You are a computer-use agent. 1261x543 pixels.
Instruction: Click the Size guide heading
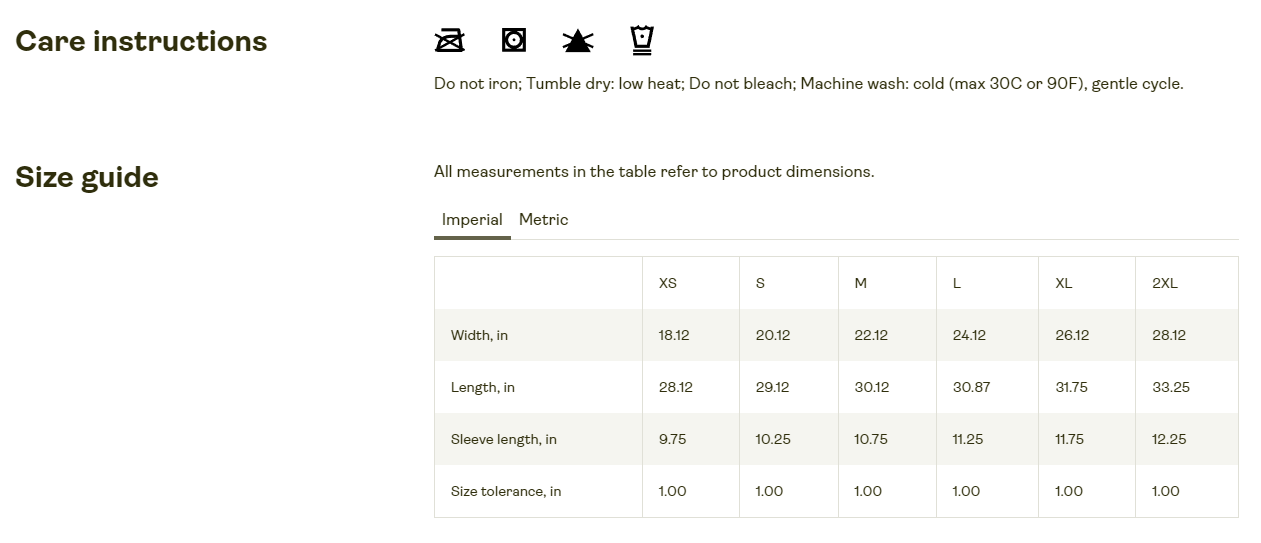click(87, 177)
